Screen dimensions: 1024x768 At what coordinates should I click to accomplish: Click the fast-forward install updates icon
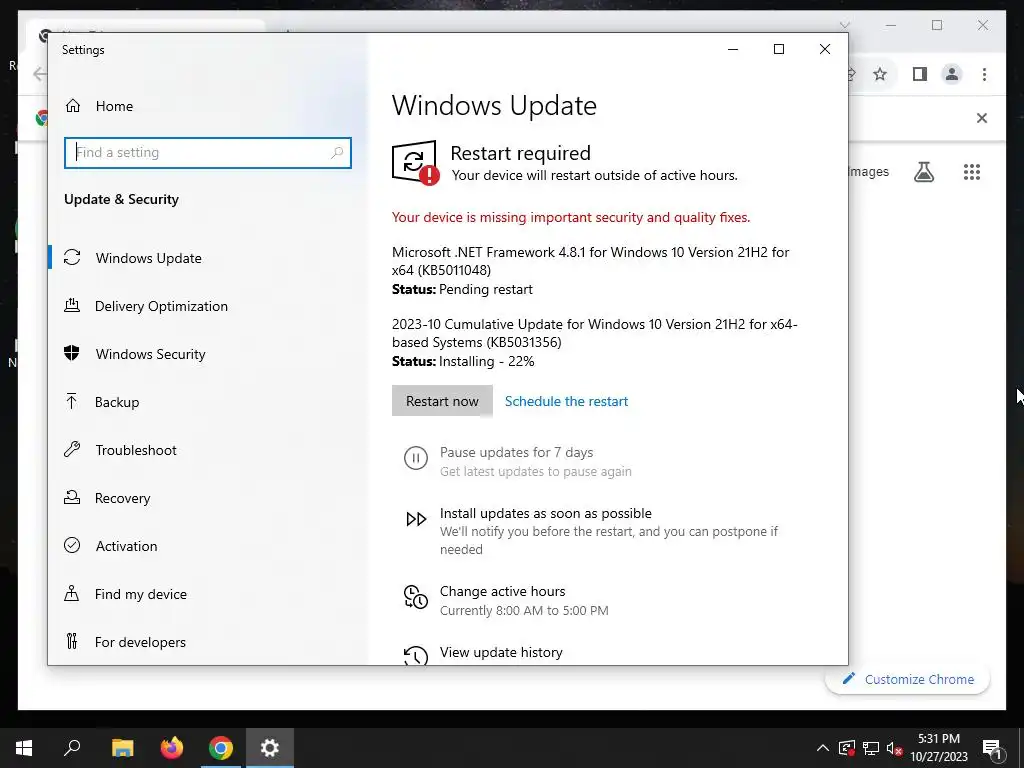[416, 519]
